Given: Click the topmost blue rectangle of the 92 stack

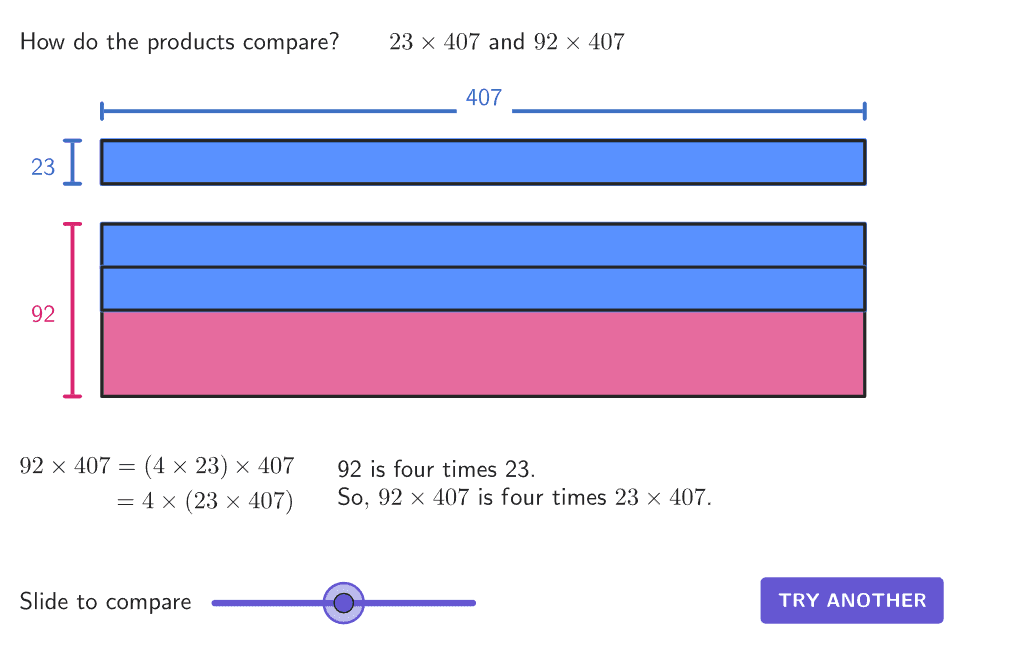Looking at the screenshot, I should click(x=483, y=245).
